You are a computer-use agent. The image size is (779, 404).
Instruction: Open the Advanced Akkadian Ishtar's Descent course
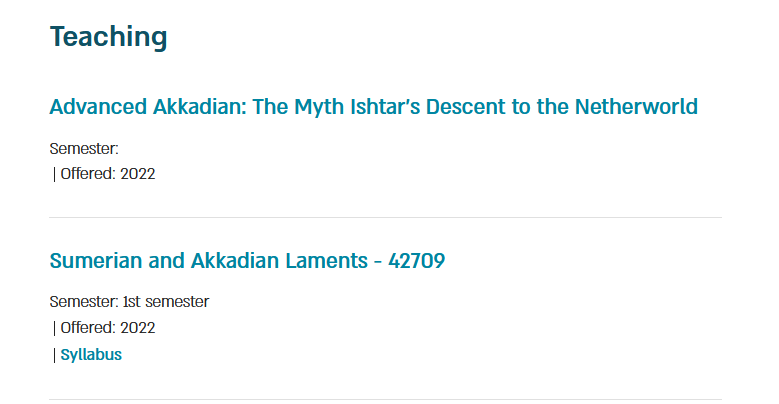click(x=374, y=107)
